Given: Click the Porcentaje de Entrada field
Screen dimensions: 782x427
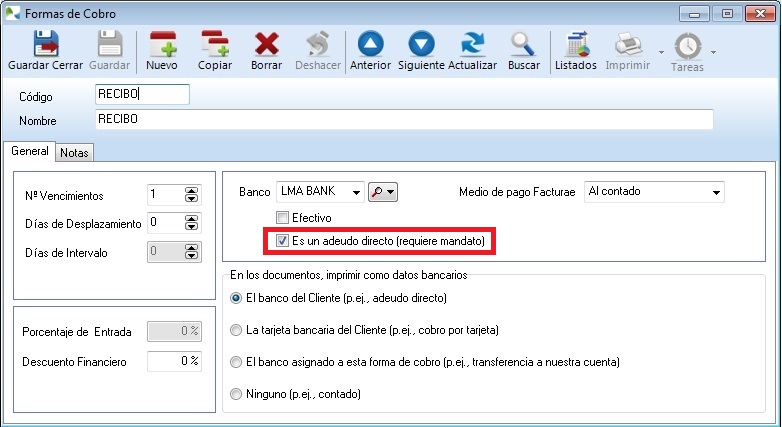Looking at the screenshot, I should [x=175, y=331].
